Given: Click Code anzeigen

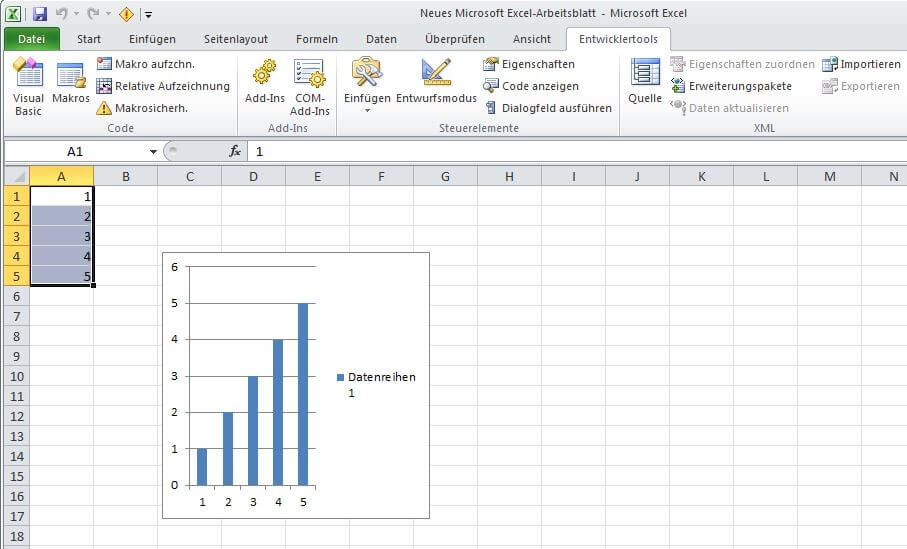Looking at the screenshot, I should (x=530, y=86).
